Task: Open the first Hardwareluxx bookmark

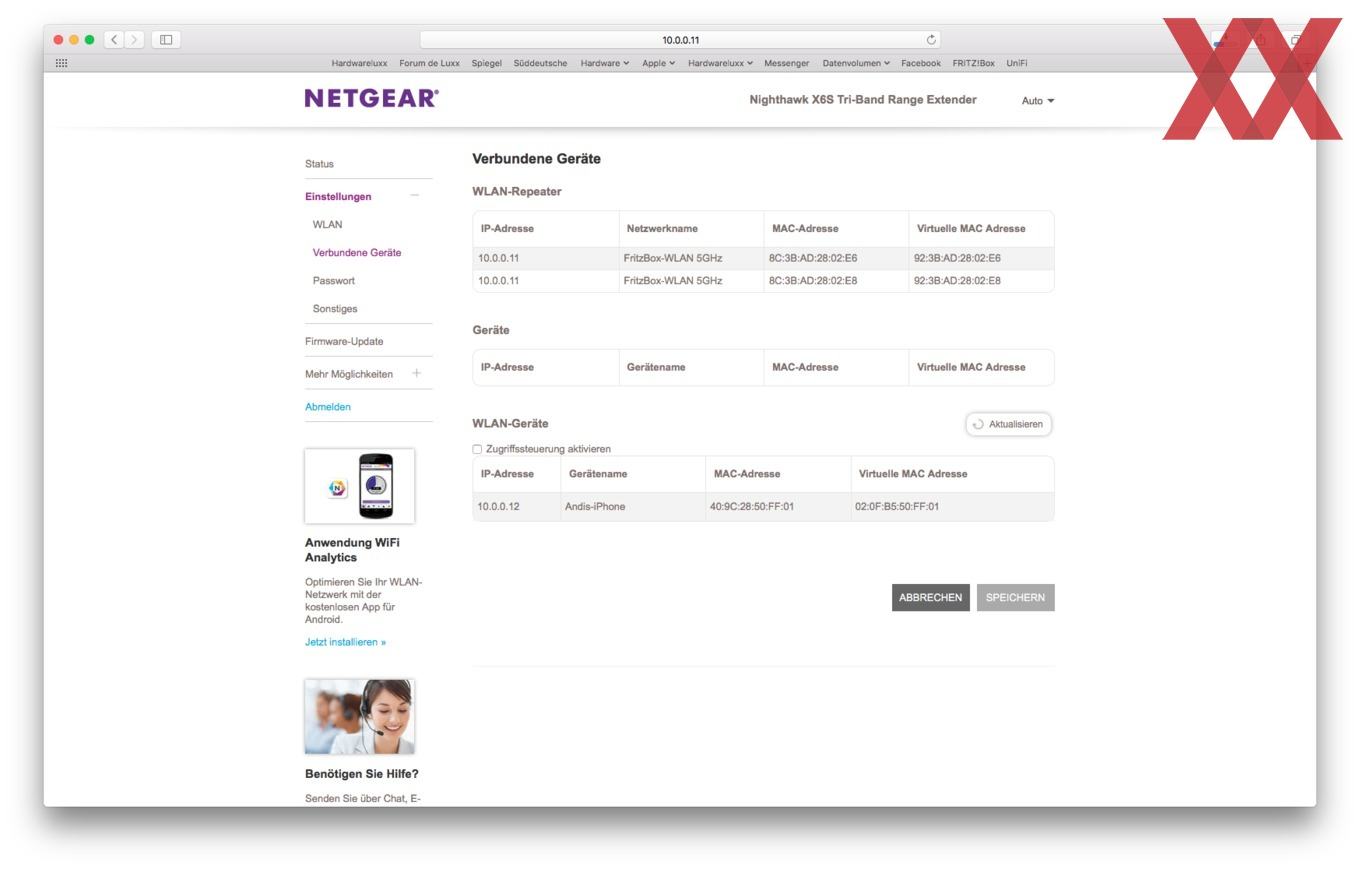Action: pyautogui.click(x=359, y=63)
